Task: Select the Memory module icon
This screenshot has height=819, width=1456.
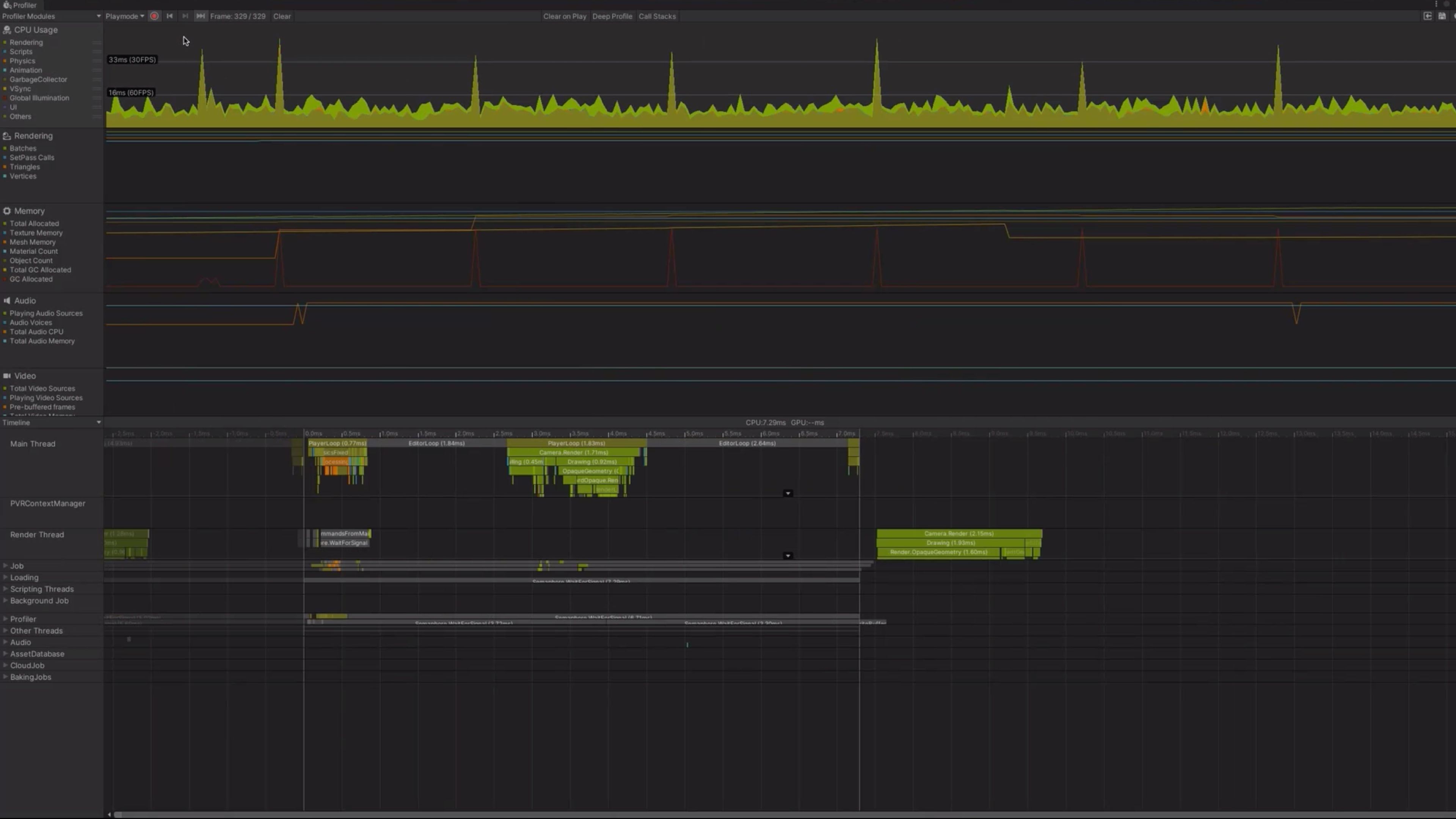Action: pos(6,211)
